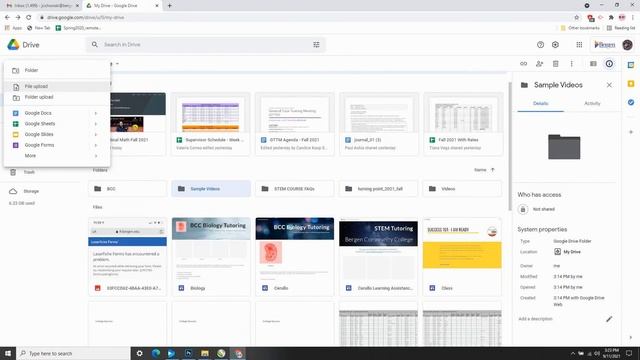640x360 pixels.
Task: Open Microsoft Edge from the taskbar
Action: click(x=156, y=353)
